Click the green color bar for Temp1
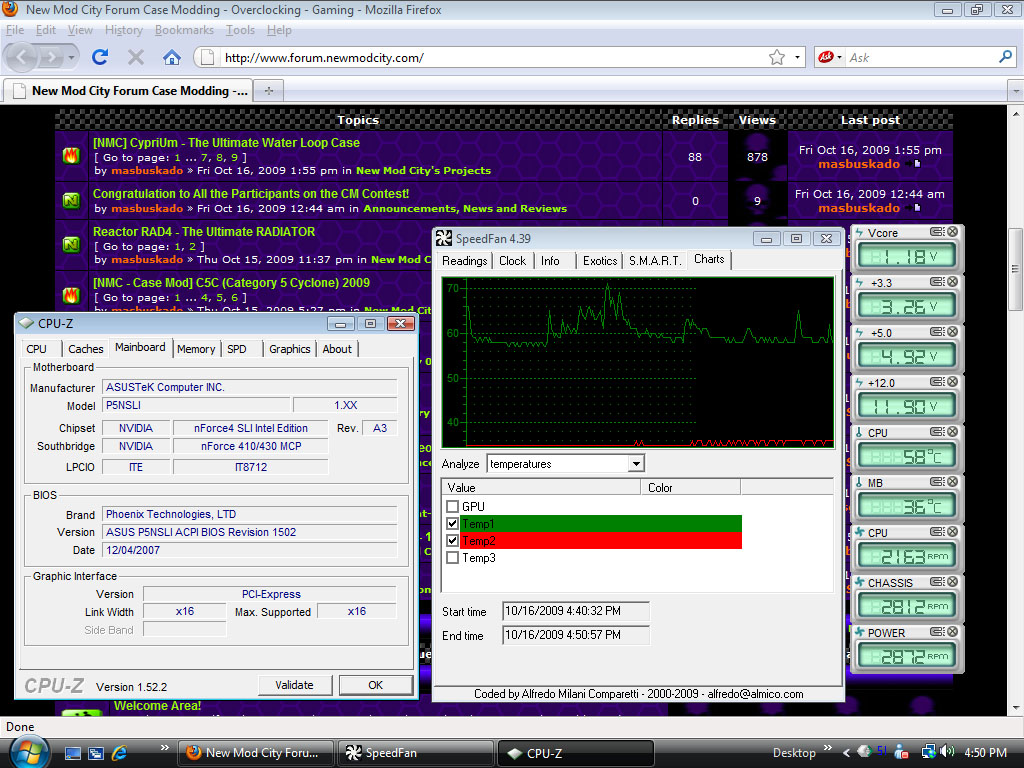 click(x=601, y=523)
